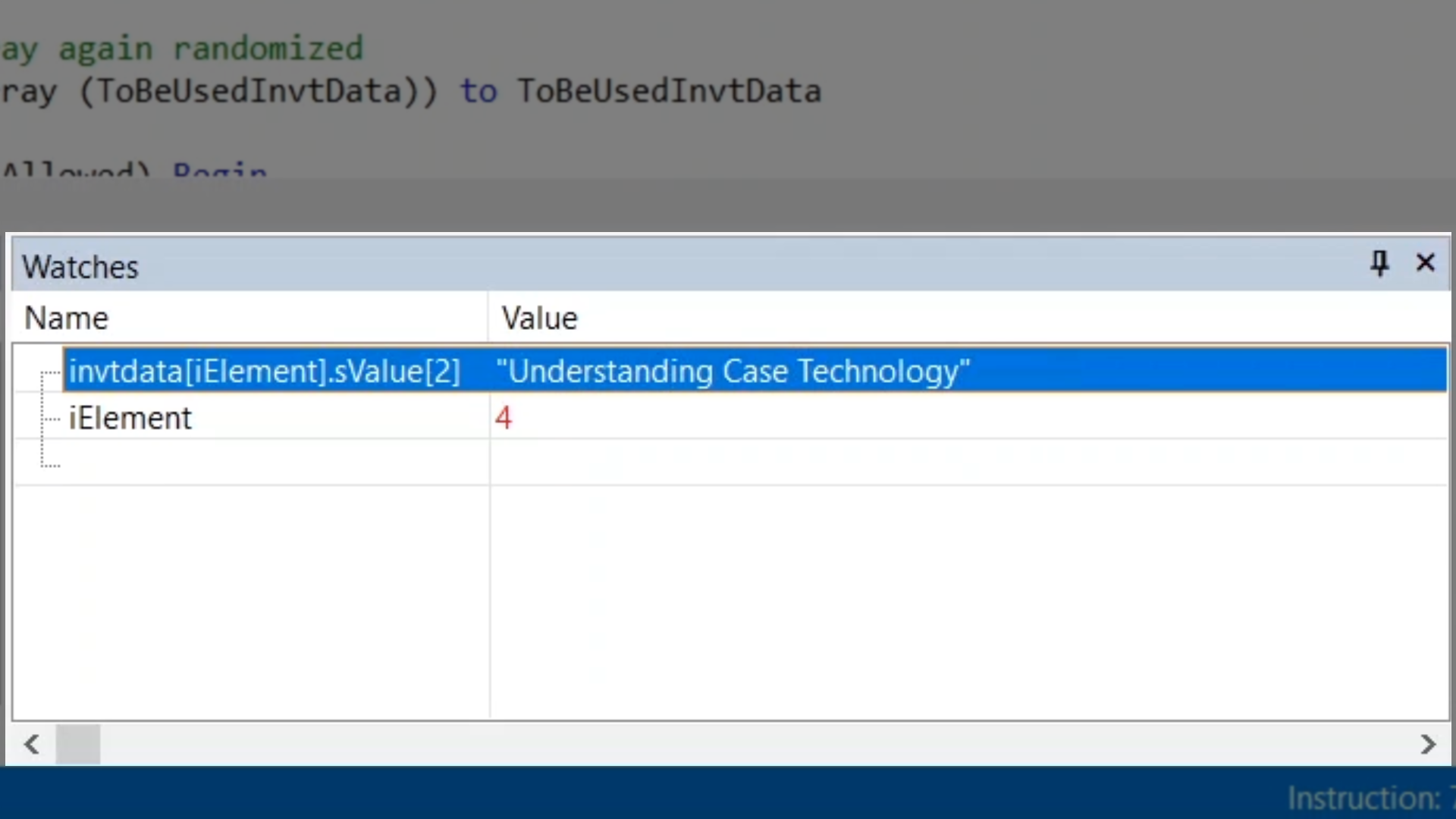Click the Name column header
This screenshot has width=1456, height=819.
pos(67,318)
